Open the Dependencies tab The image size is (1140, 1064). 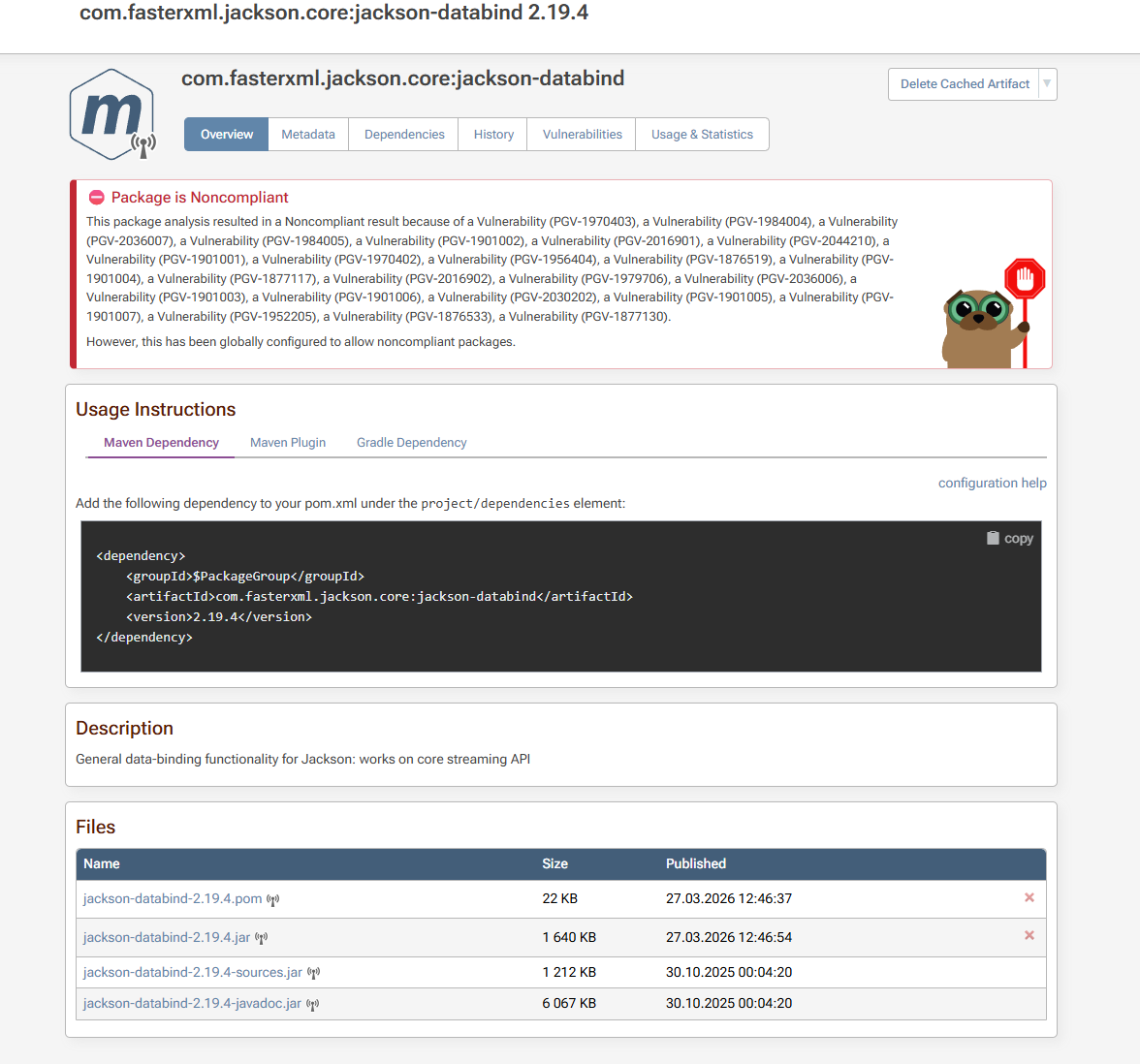click(x=402, y=134)
